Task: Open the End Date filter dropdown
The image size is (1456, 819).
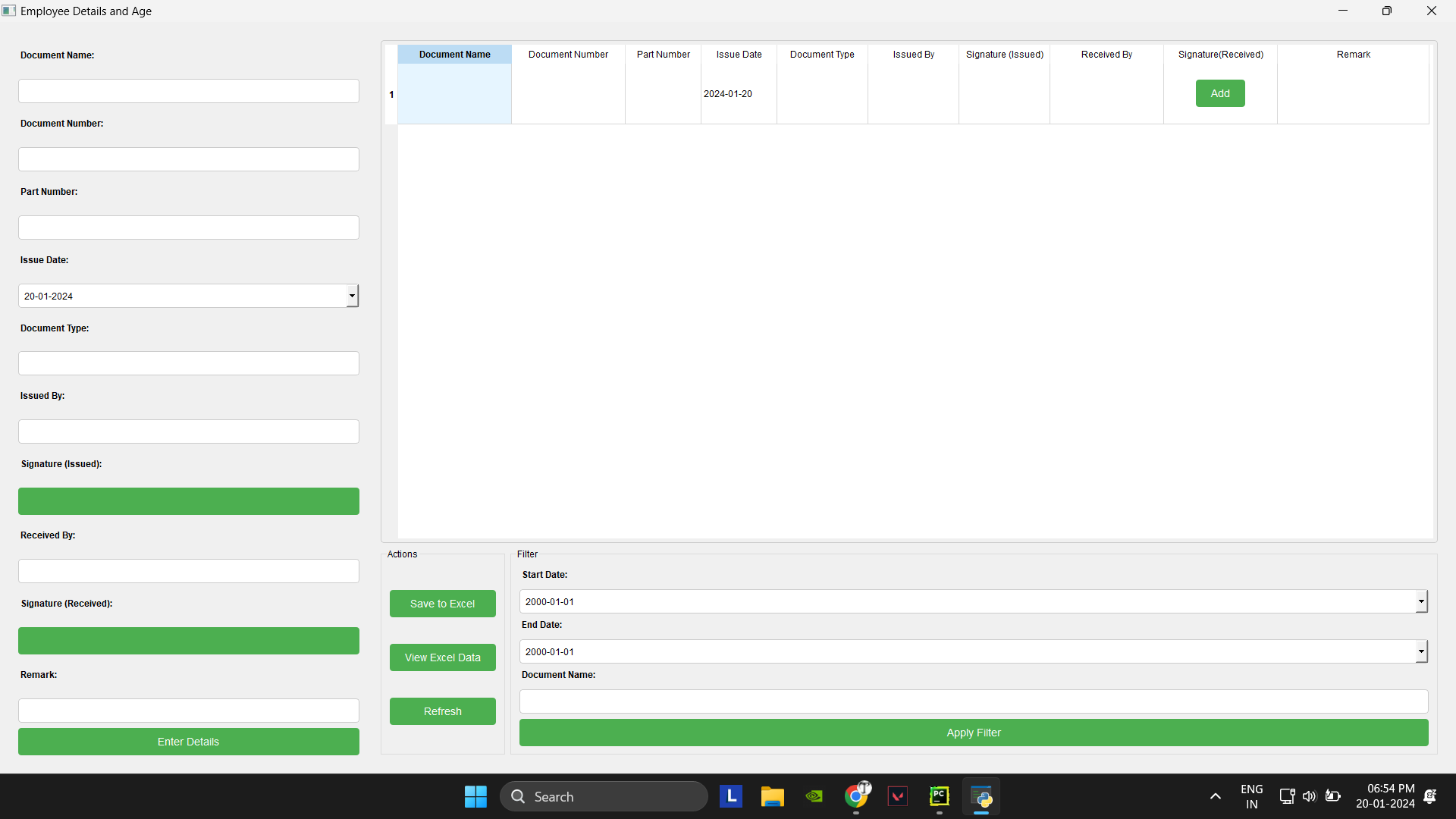Action: pyautogui.click(x=1421, y=651)
